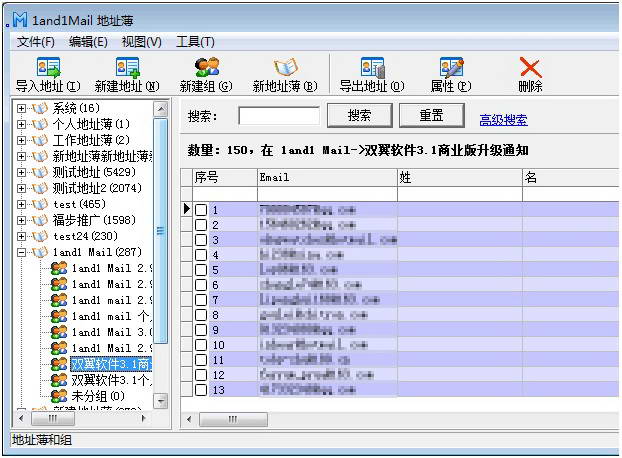Select the 测试地址 (5429) book icon
The height and width of the screenshot is (458, 622).
pyautogui.click(x=40, y=172)
